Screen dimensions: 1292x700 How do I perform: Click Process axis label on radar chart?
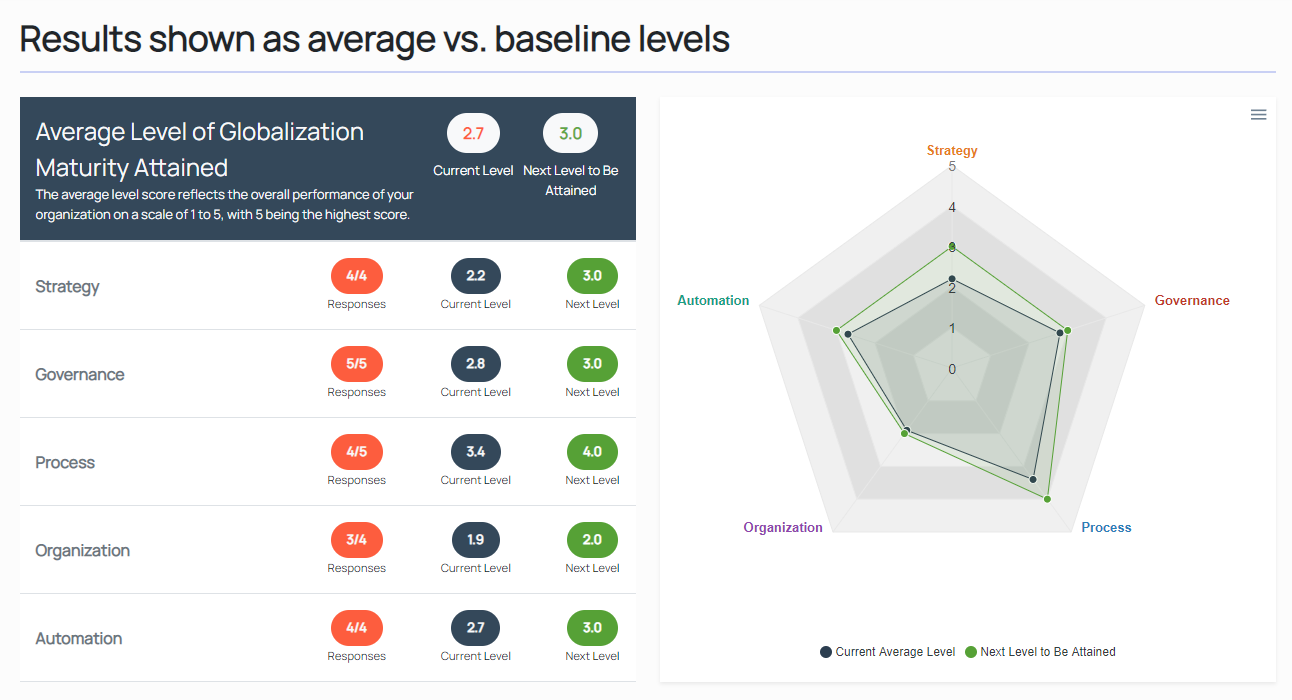coord(1106,528)
